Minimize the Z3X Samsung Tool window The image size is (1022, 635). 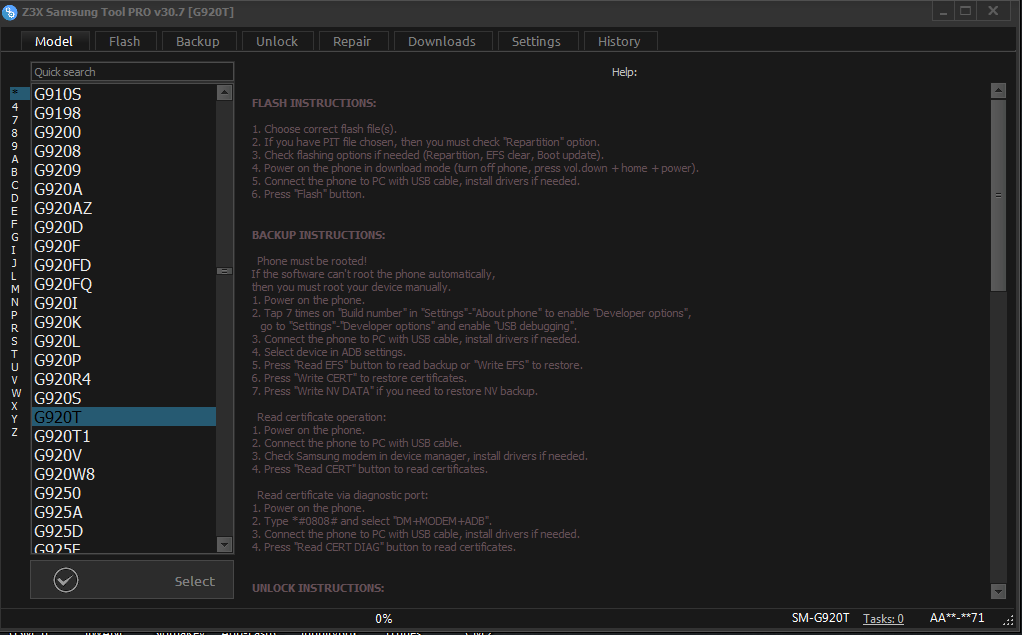[943, 11]
